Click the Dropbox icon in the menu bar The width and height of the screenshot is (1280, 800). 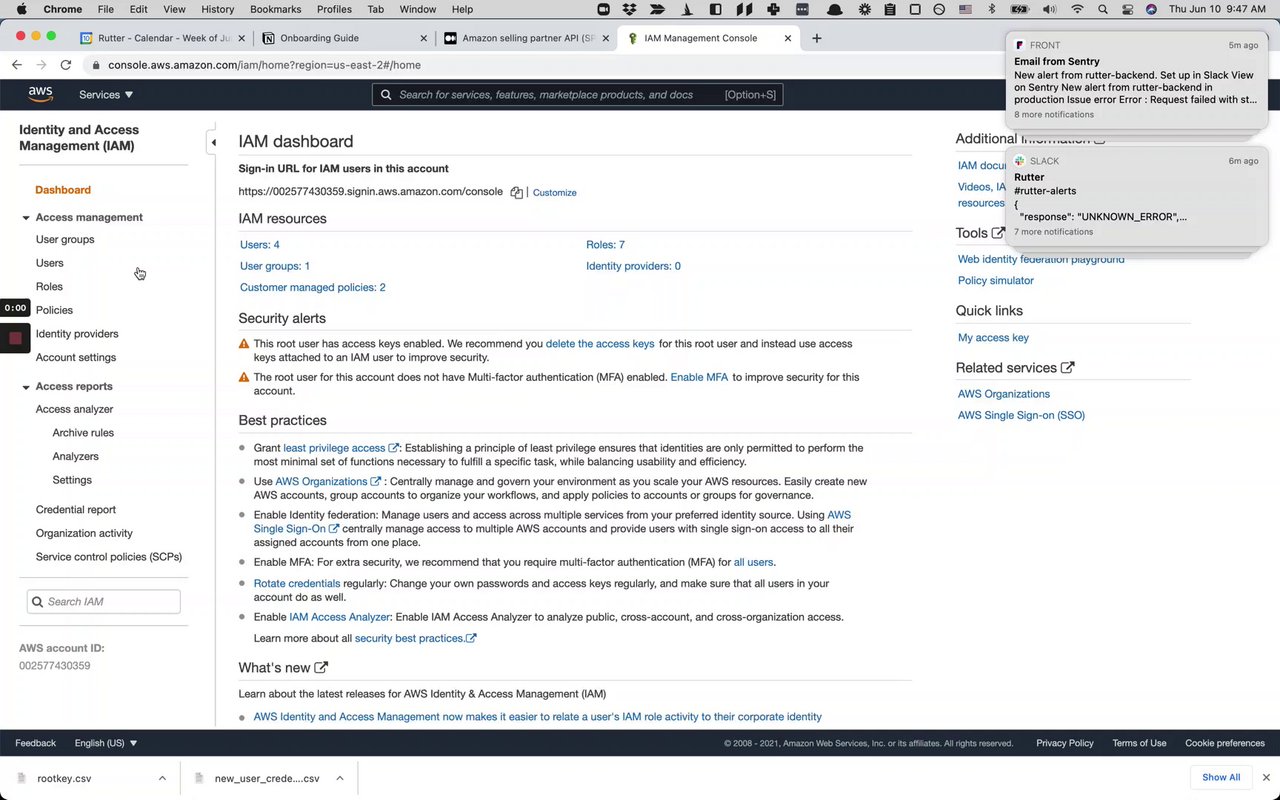pos(629,9)
